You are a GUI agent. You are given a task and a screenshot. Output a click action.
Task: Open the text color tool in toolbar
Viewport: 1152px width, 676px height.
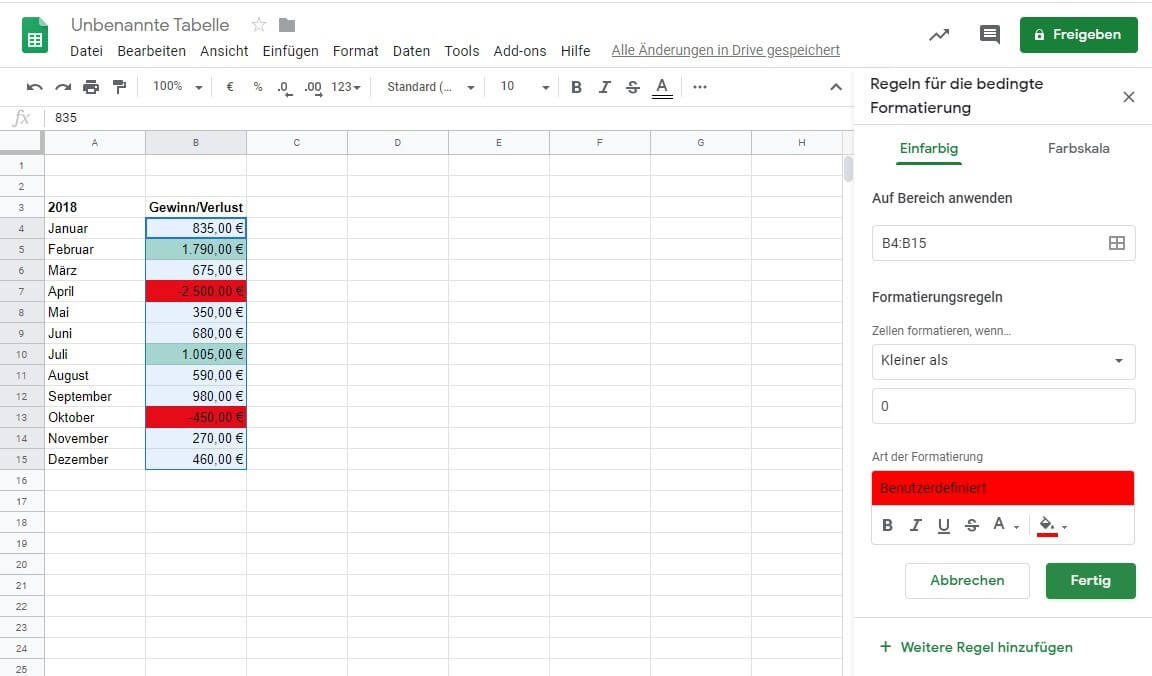[662, 87]
